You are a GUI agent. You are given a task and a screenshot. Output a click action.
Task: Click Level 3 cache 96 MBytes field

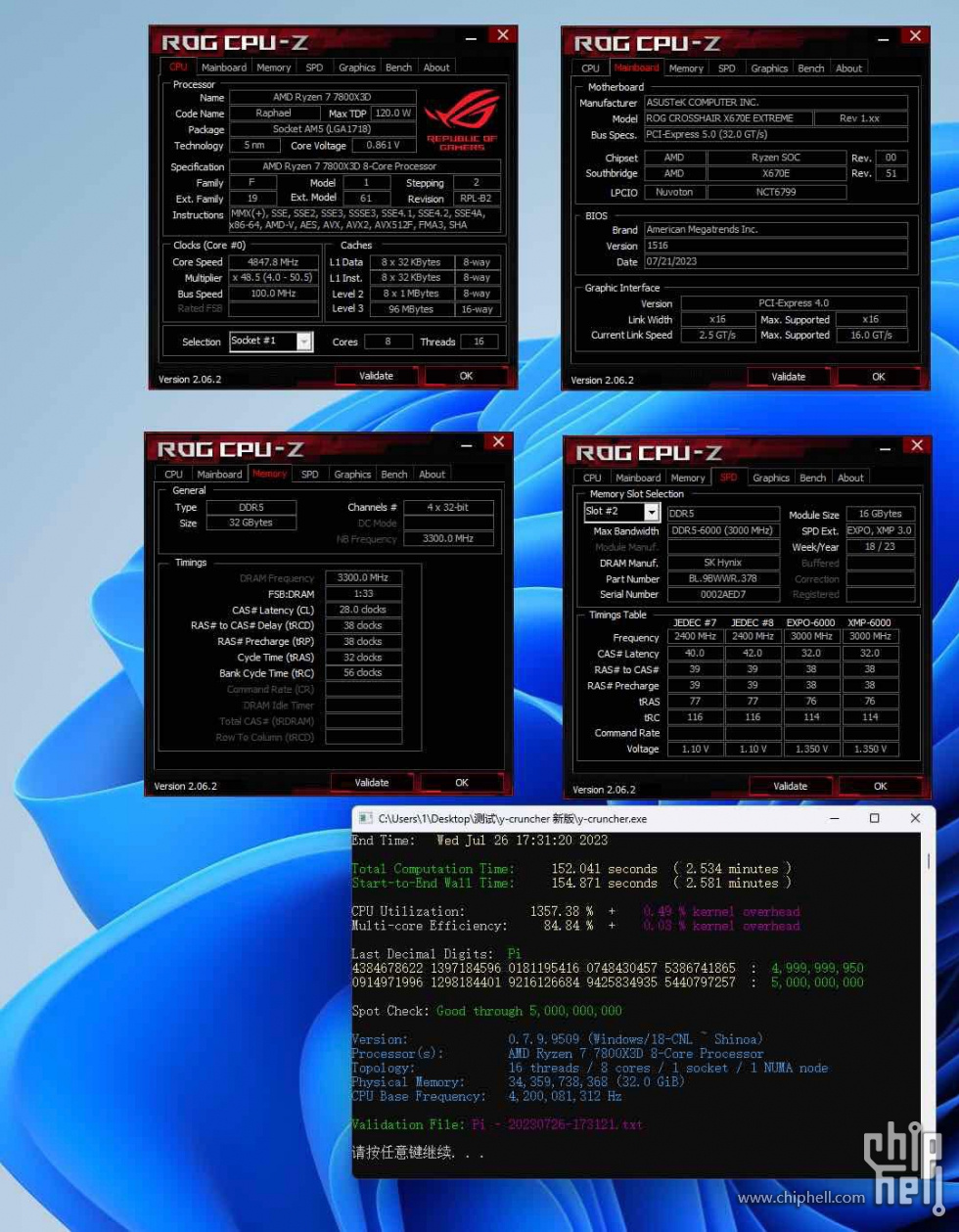pyautogui.click(x=411, y=309)
